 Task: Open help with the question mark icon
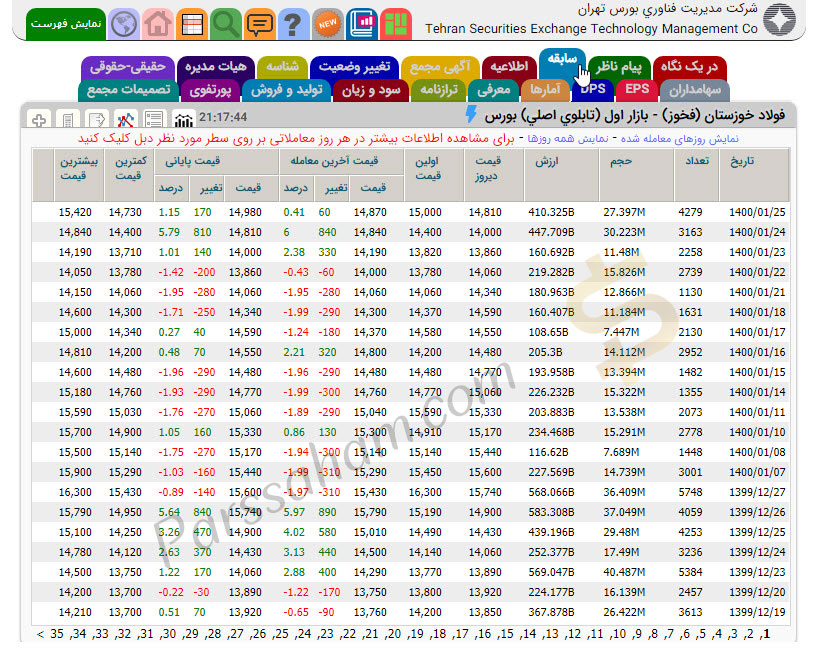coord(294,24)
